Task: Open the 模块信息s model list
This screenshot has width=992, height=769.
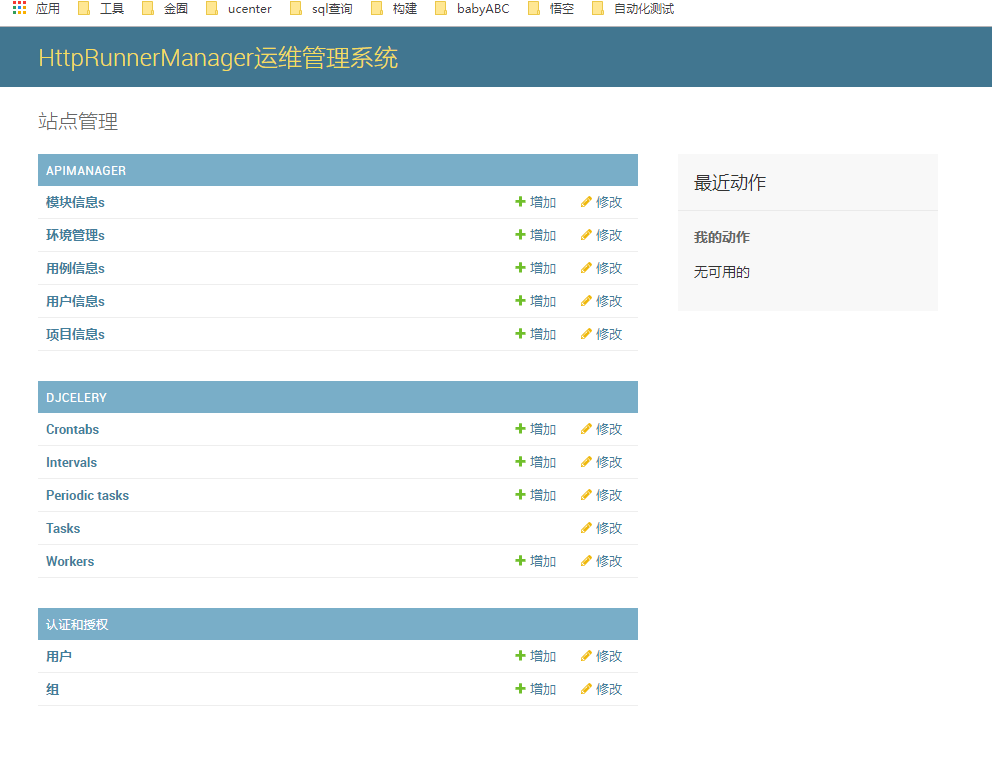Action: pos(75,202)
